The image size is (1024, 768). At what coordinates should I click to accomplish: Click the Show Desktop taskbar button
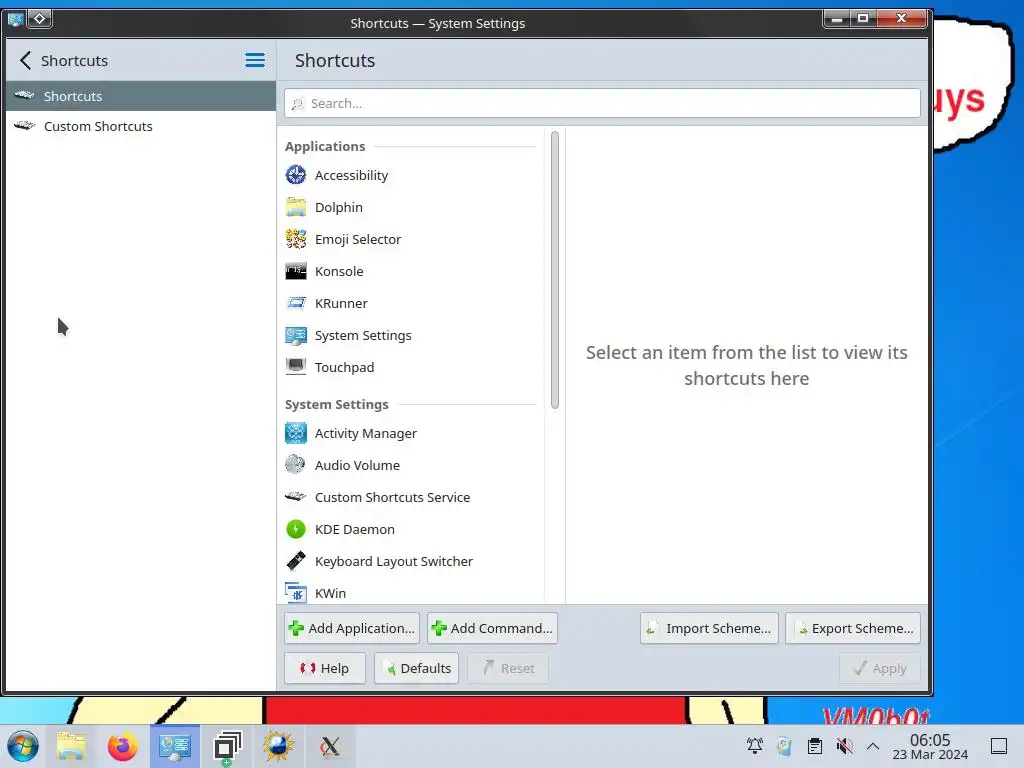[x=999, y=746]
